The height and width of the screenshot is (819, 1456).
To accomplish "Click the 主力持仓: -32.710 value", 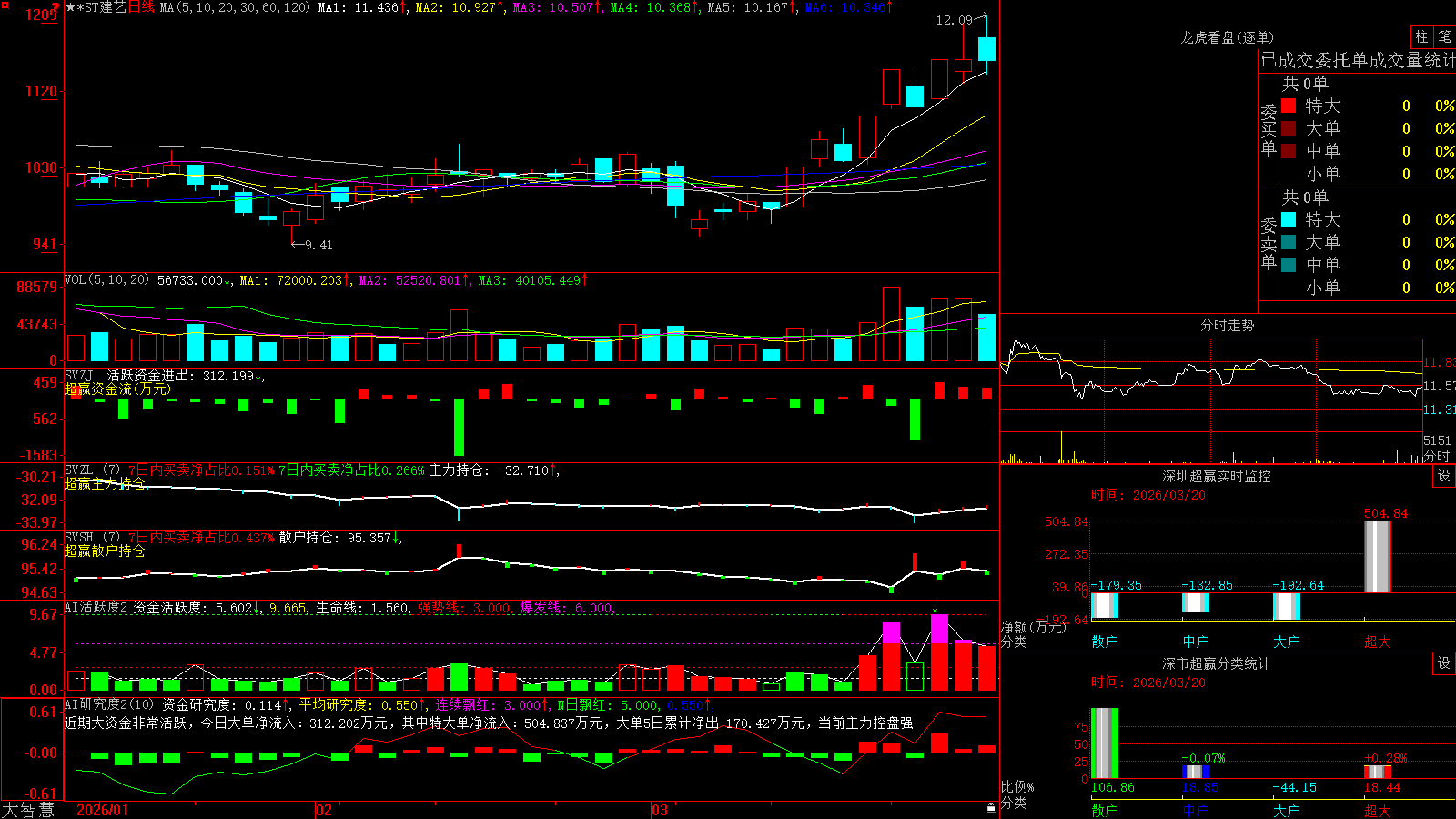I will pos(493,470).
